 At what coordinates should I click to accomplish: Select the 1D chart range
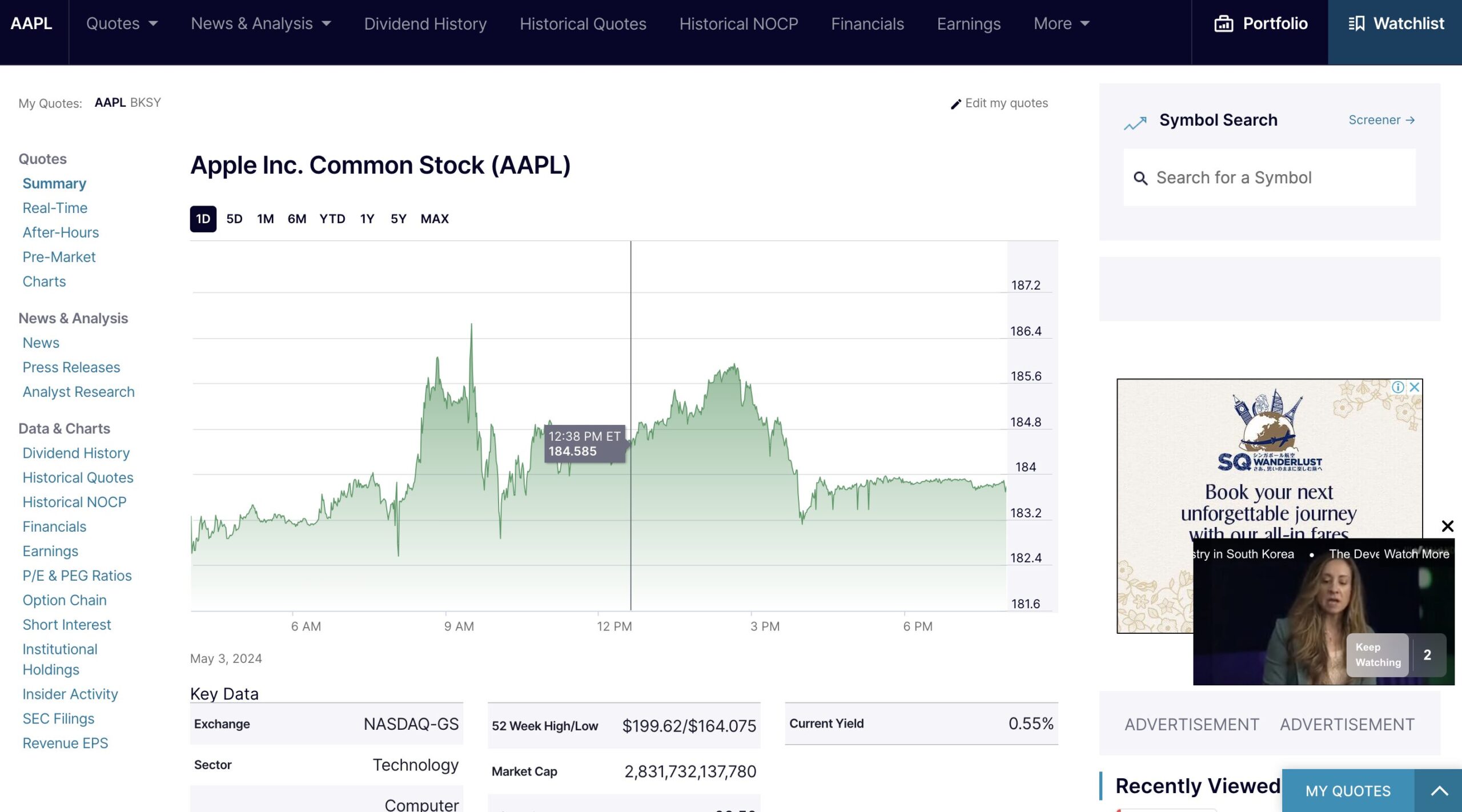tap(203, 219)
